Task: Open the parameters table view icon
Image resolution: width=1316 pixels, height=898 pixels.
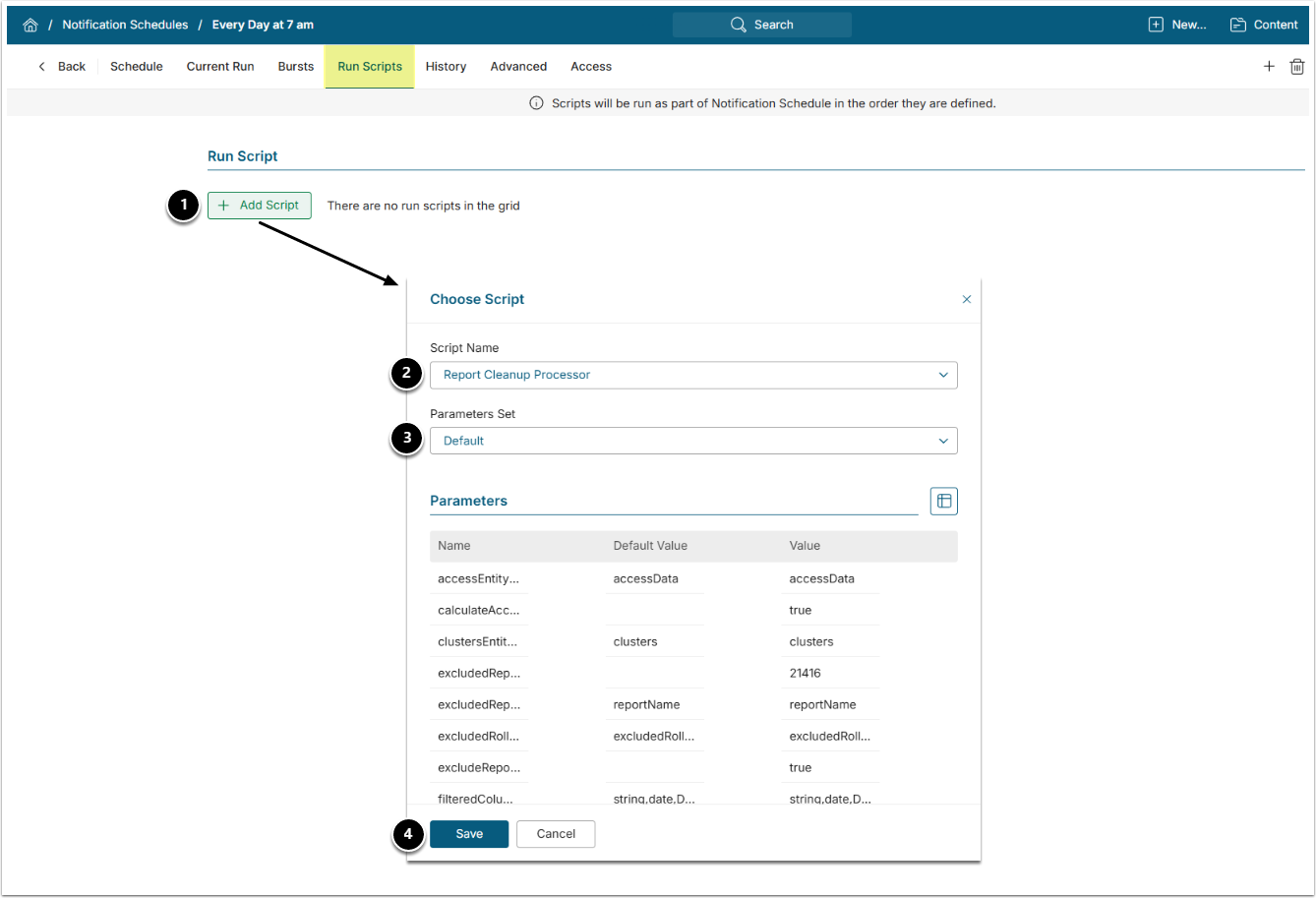Action: [x=943, y=501]
